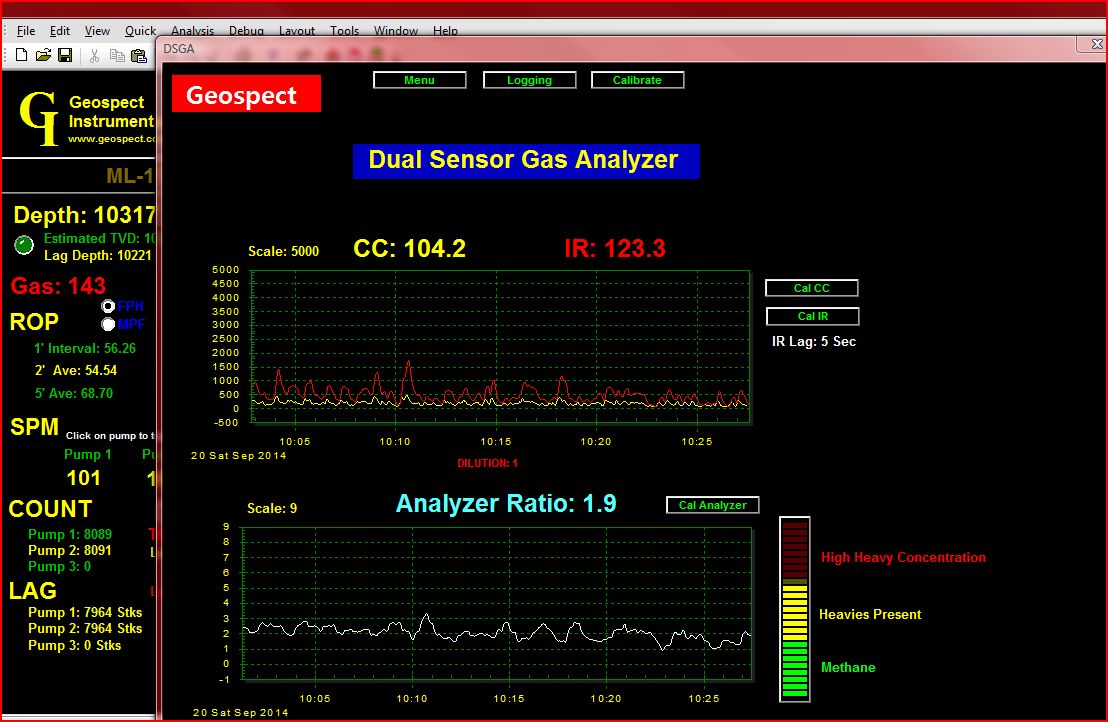The width and height of the screenshot is (1108, 722).
Task: Click the Save floppy disk icon
Action: pos(65,55)
